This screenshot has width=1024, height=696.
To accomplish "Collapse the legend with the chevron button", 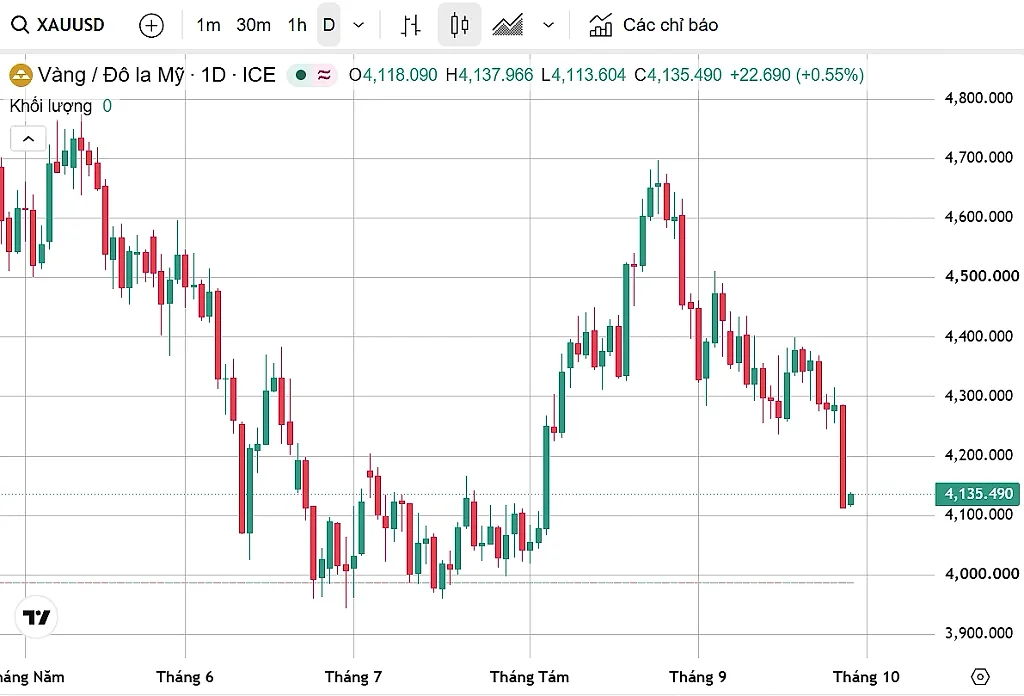I will click(28, 138).
